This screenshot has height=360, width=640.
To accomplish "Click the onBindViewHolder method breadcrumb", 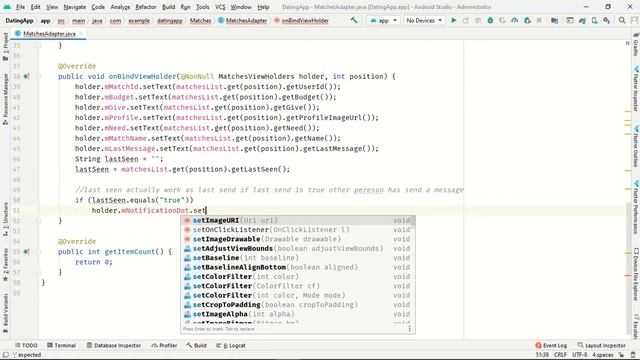I will 301,20.
